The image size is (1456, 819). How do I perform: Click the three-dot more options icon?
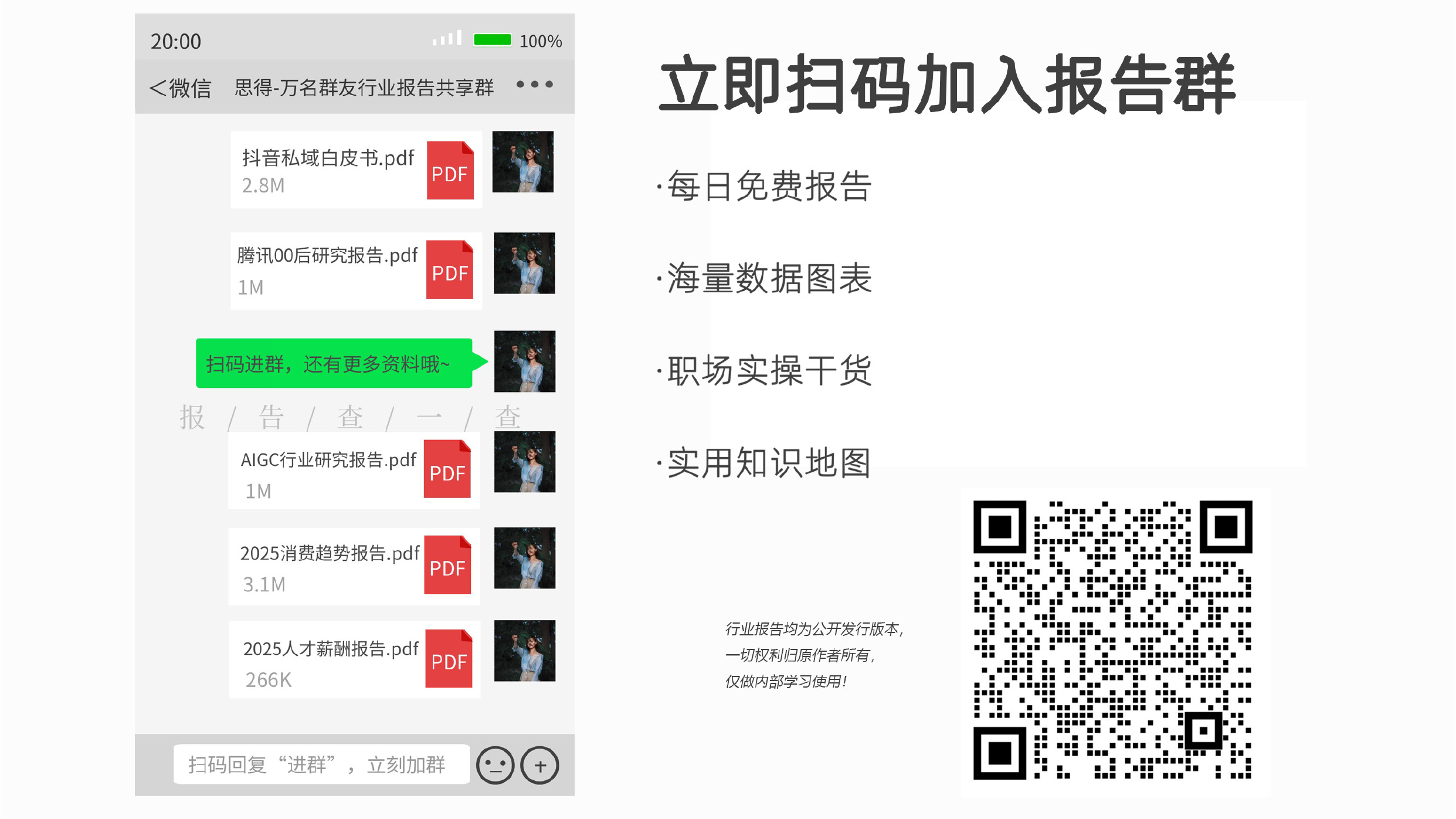click(x=534, y=84)
